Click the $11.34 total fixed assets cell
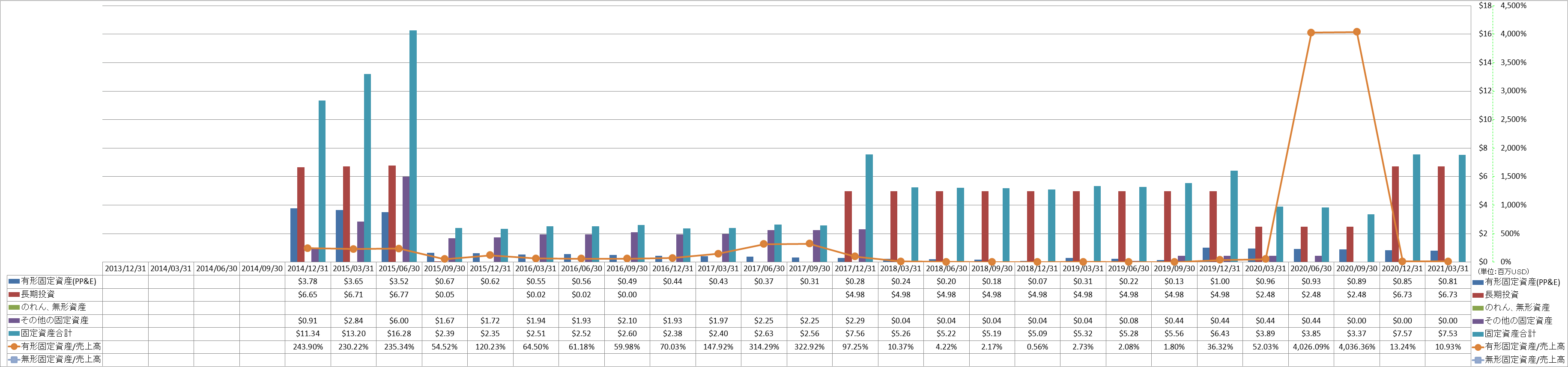 point(308,334)
